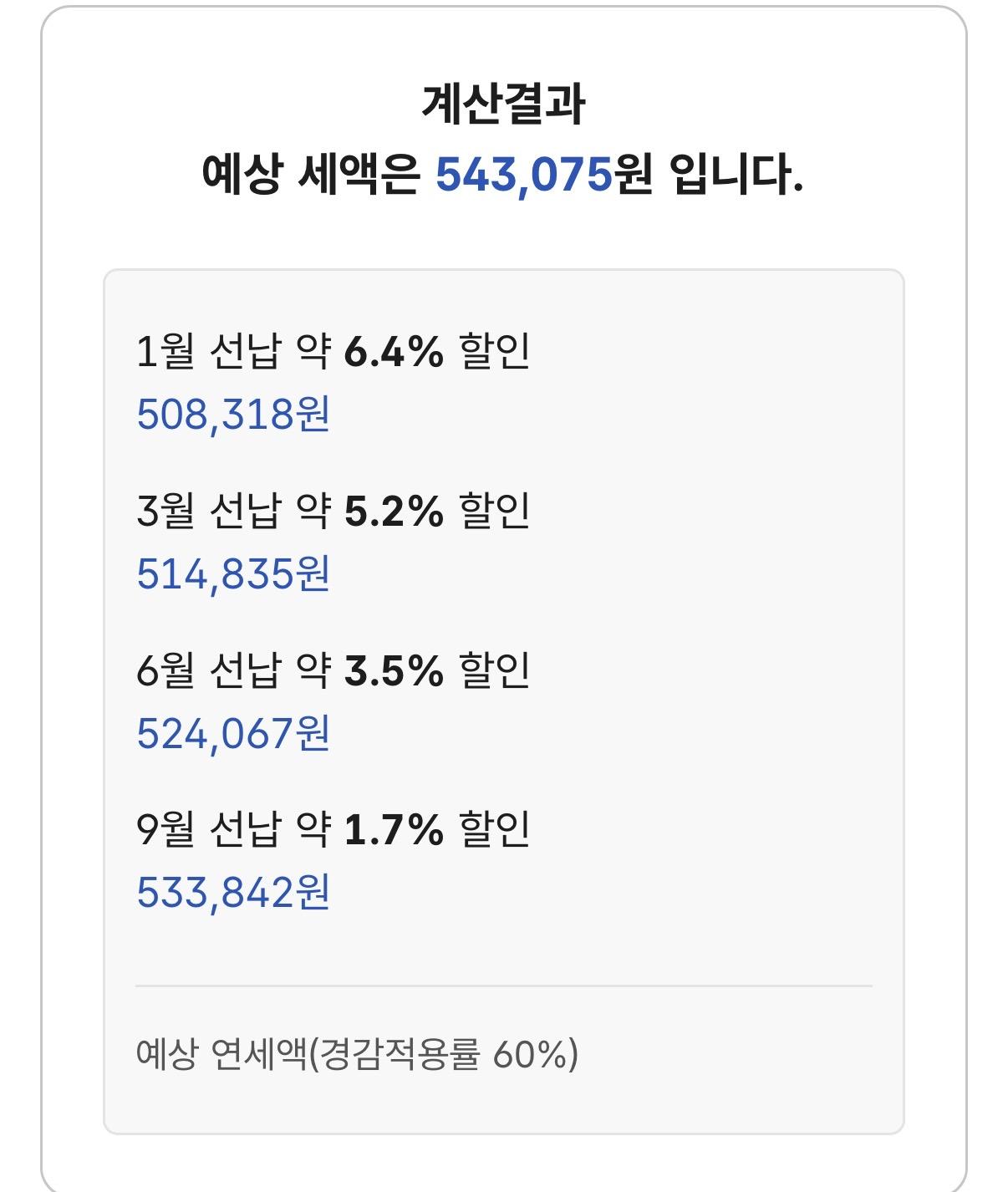Click the 524,067원 amount

[x=233, y=733]
